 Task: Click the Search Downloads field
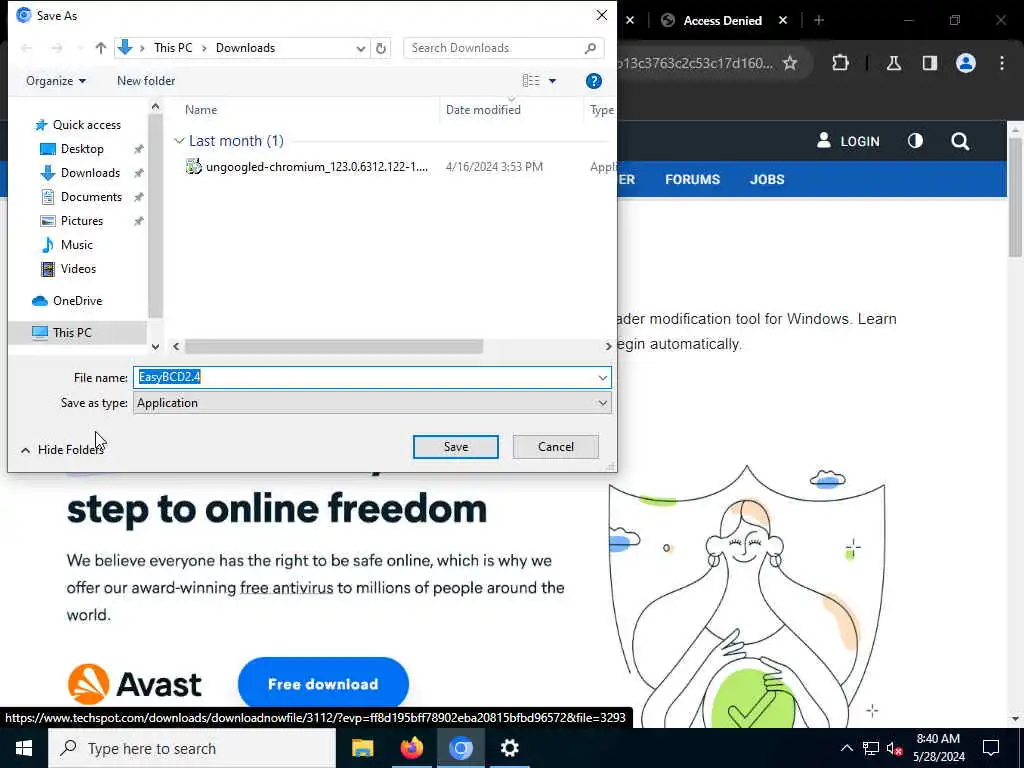[504, 48]
